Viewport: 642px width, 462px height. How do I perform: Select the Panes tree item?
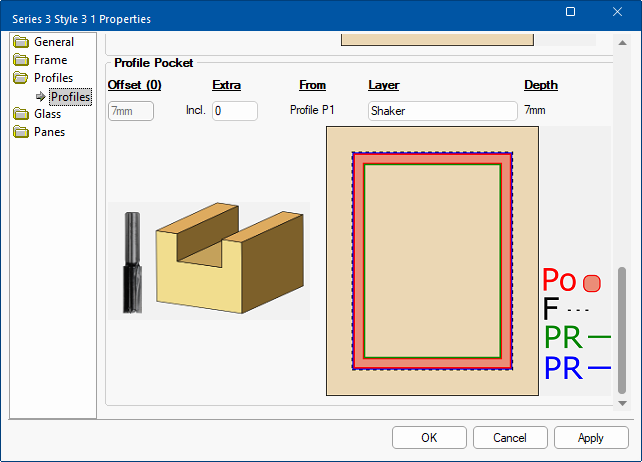49,132
